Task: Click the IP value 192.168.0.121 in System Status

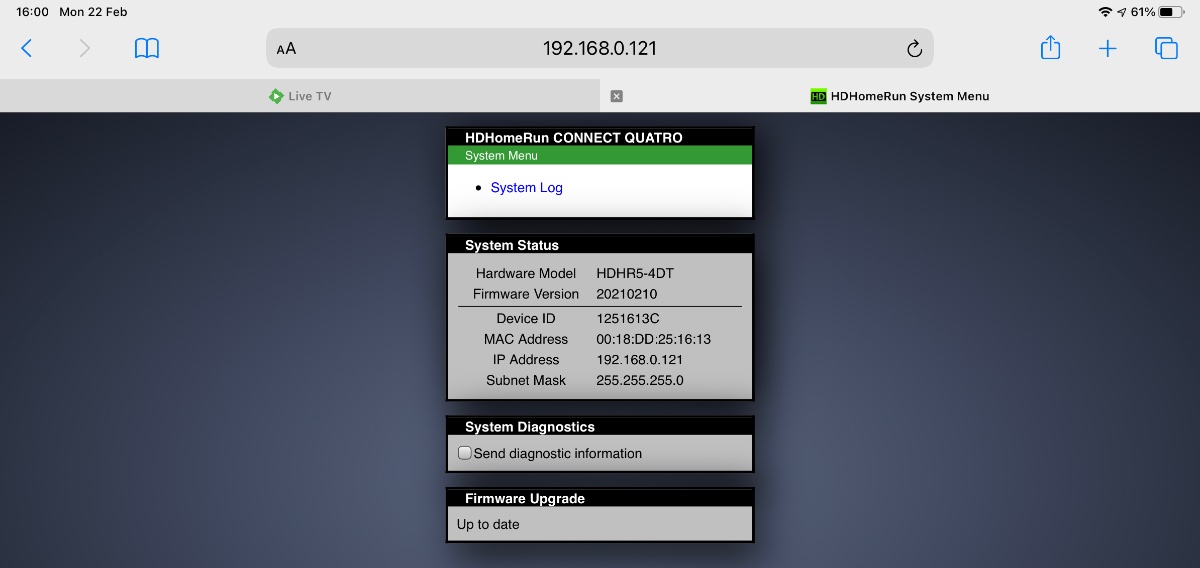Action: coord(640,359)
